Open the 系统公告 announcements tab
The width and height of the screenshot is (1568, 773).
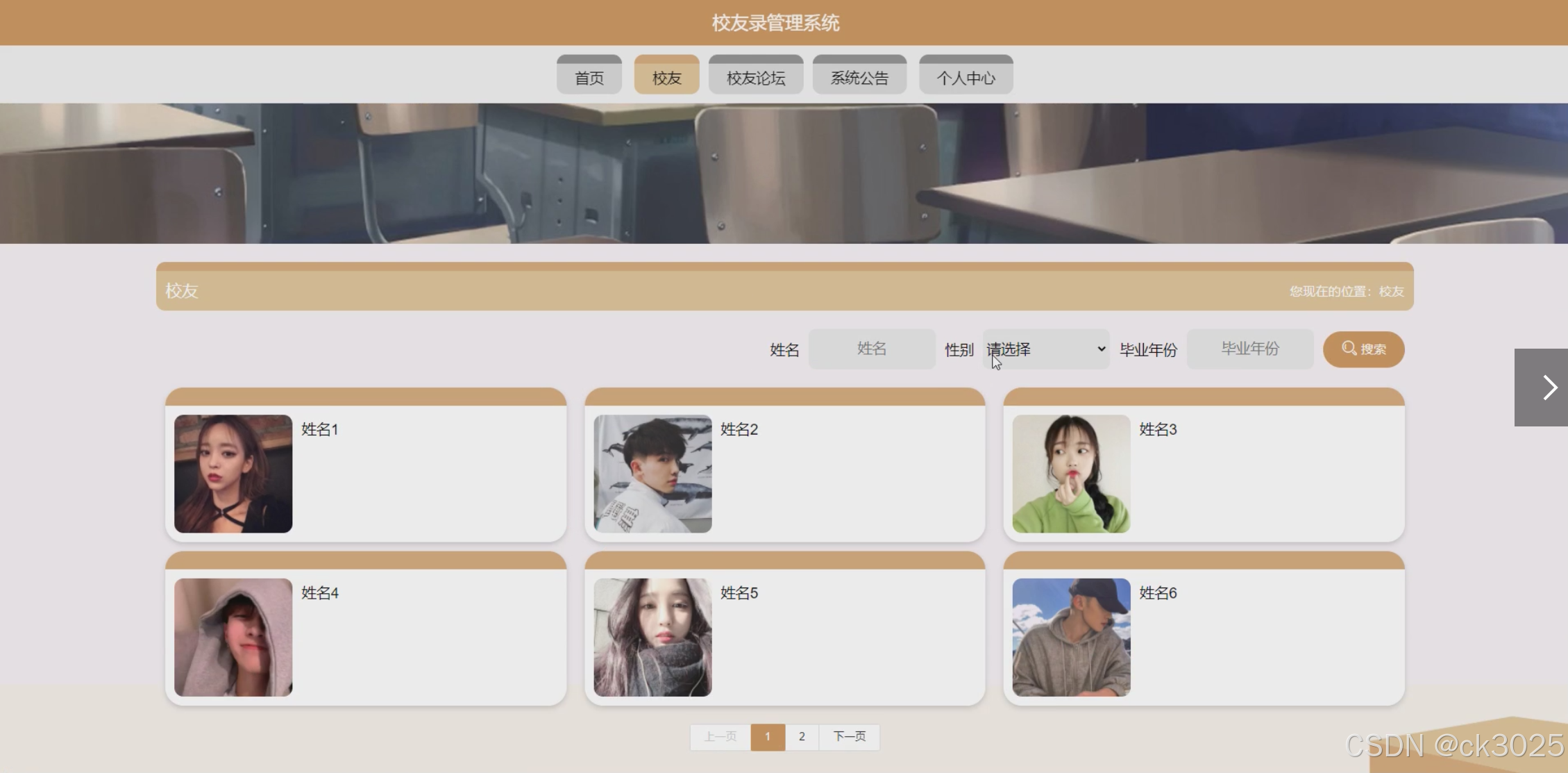[x=859, y=77]
